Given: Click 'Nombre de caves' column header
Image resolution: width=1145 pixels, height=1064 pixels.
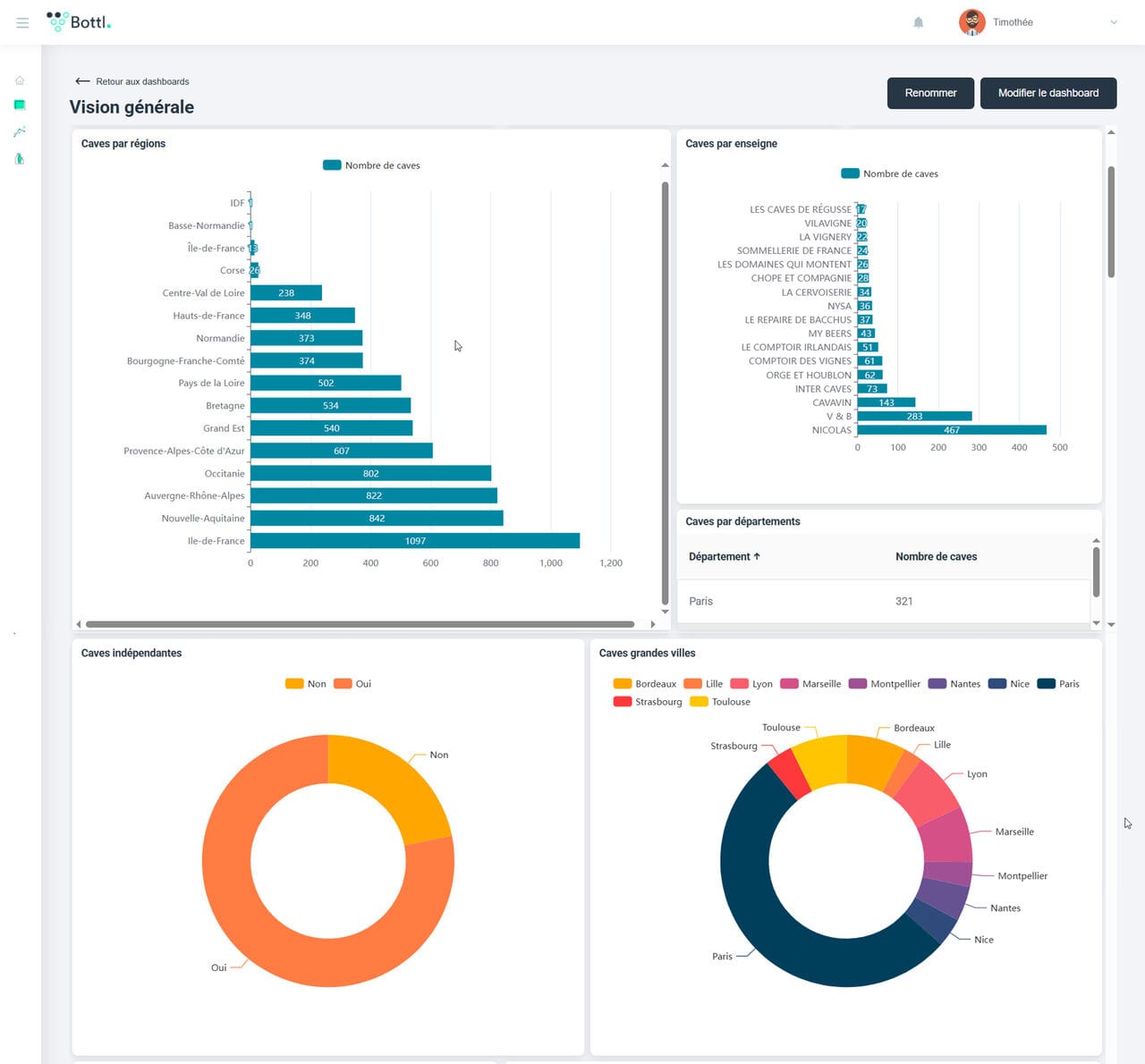Looking at the screenshot, I should [936, 556].
